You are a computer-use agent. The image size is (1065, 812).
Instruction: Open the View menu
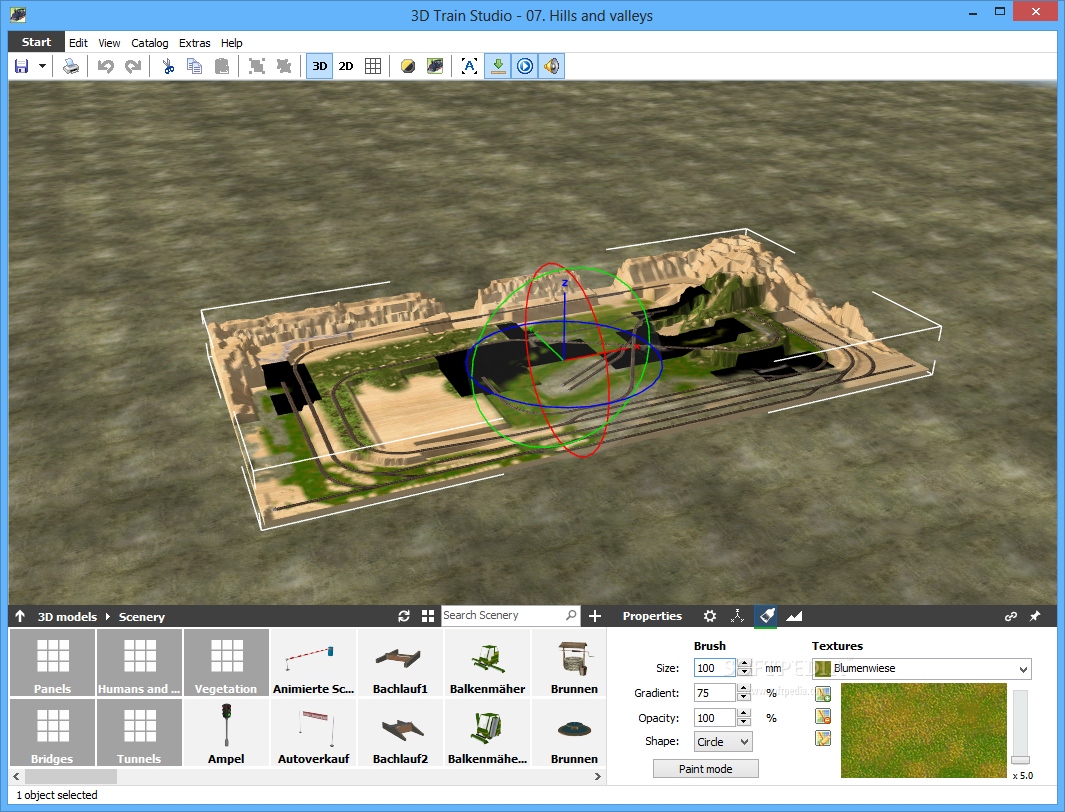pyautogui.click(x=109, y=43)
